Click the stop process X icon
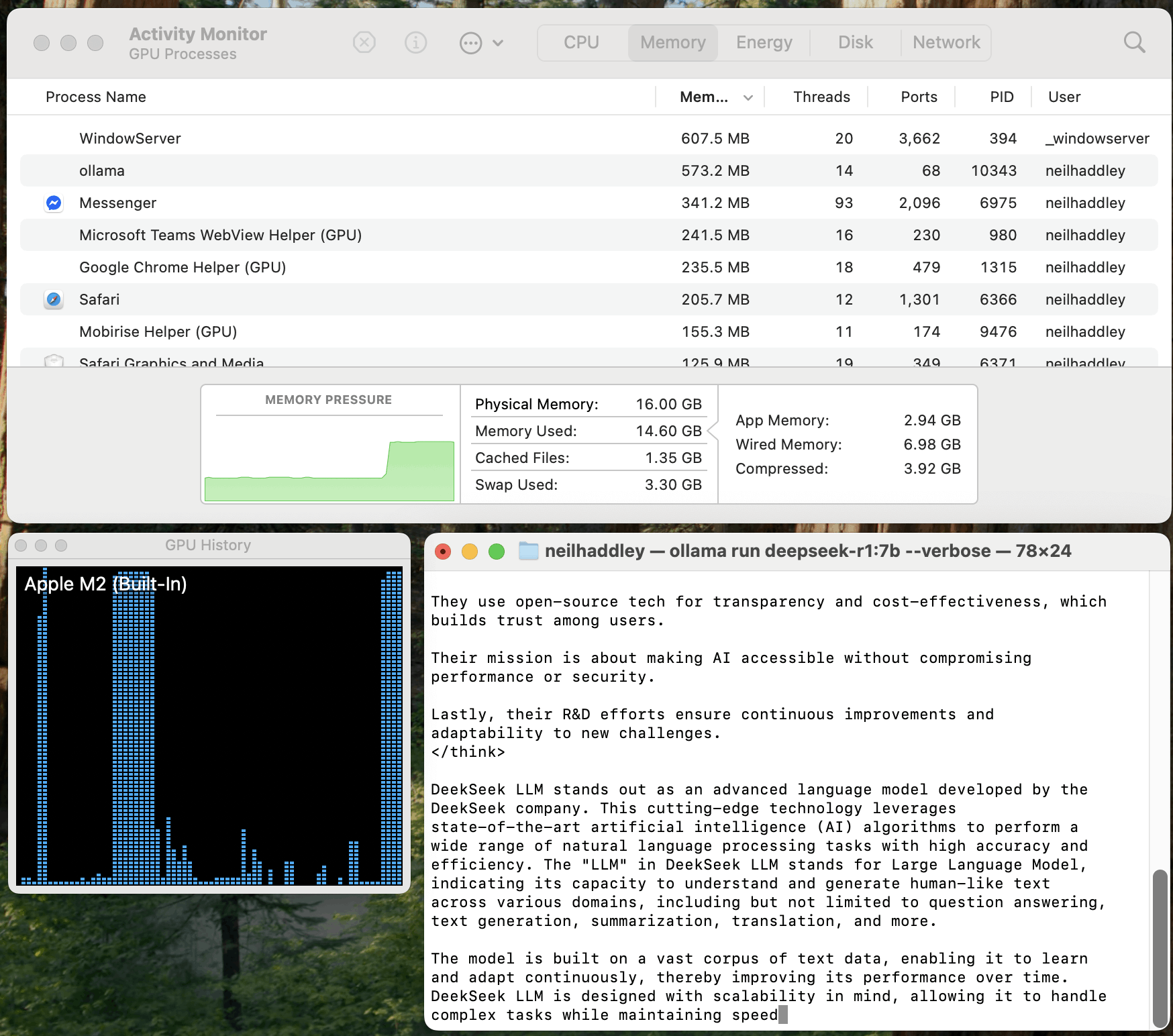Screen dimensions: 1173x1036 point(364,43)
